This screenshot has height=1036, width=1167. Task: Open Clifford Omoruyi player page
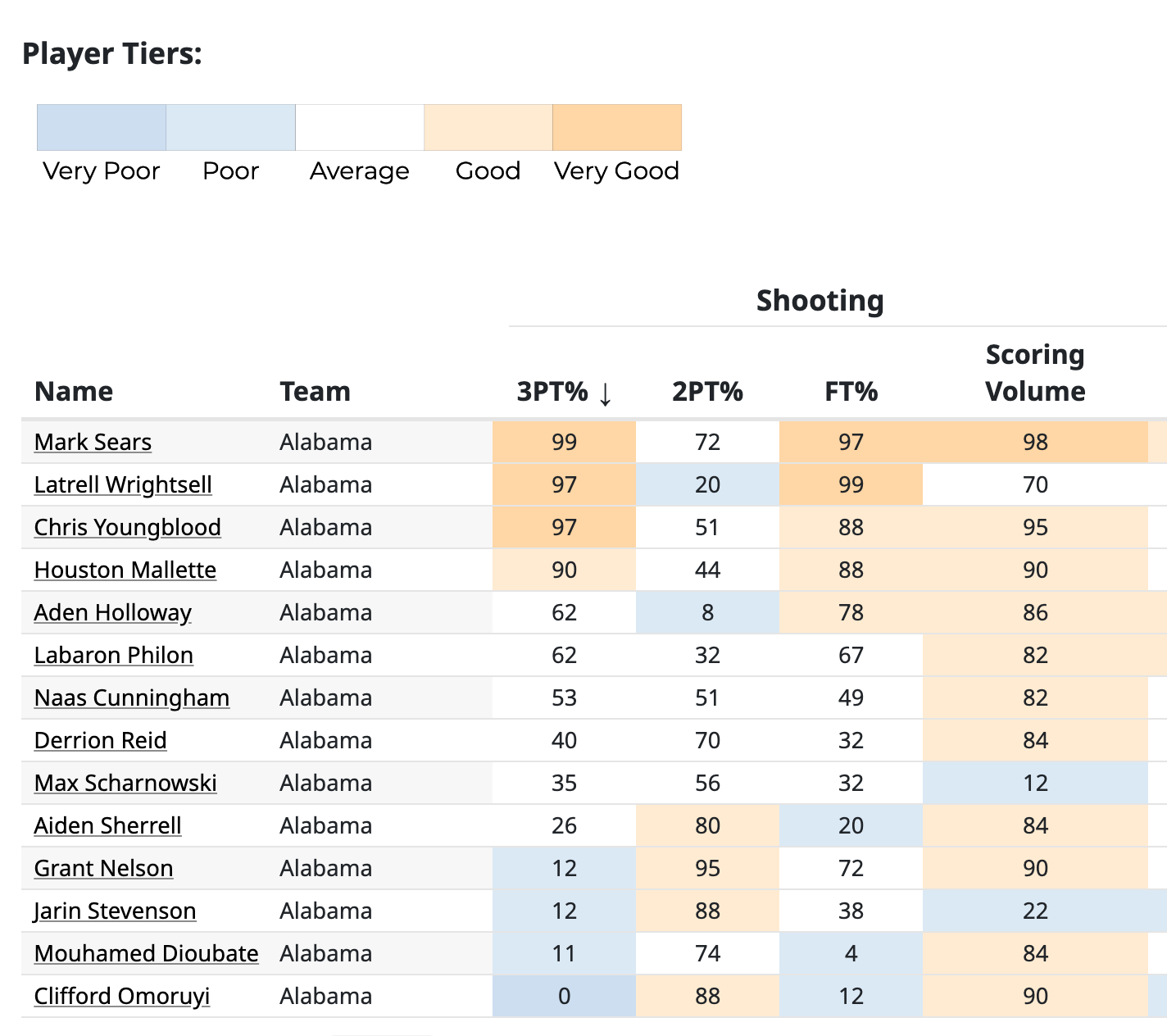click(x=121, y=996)
